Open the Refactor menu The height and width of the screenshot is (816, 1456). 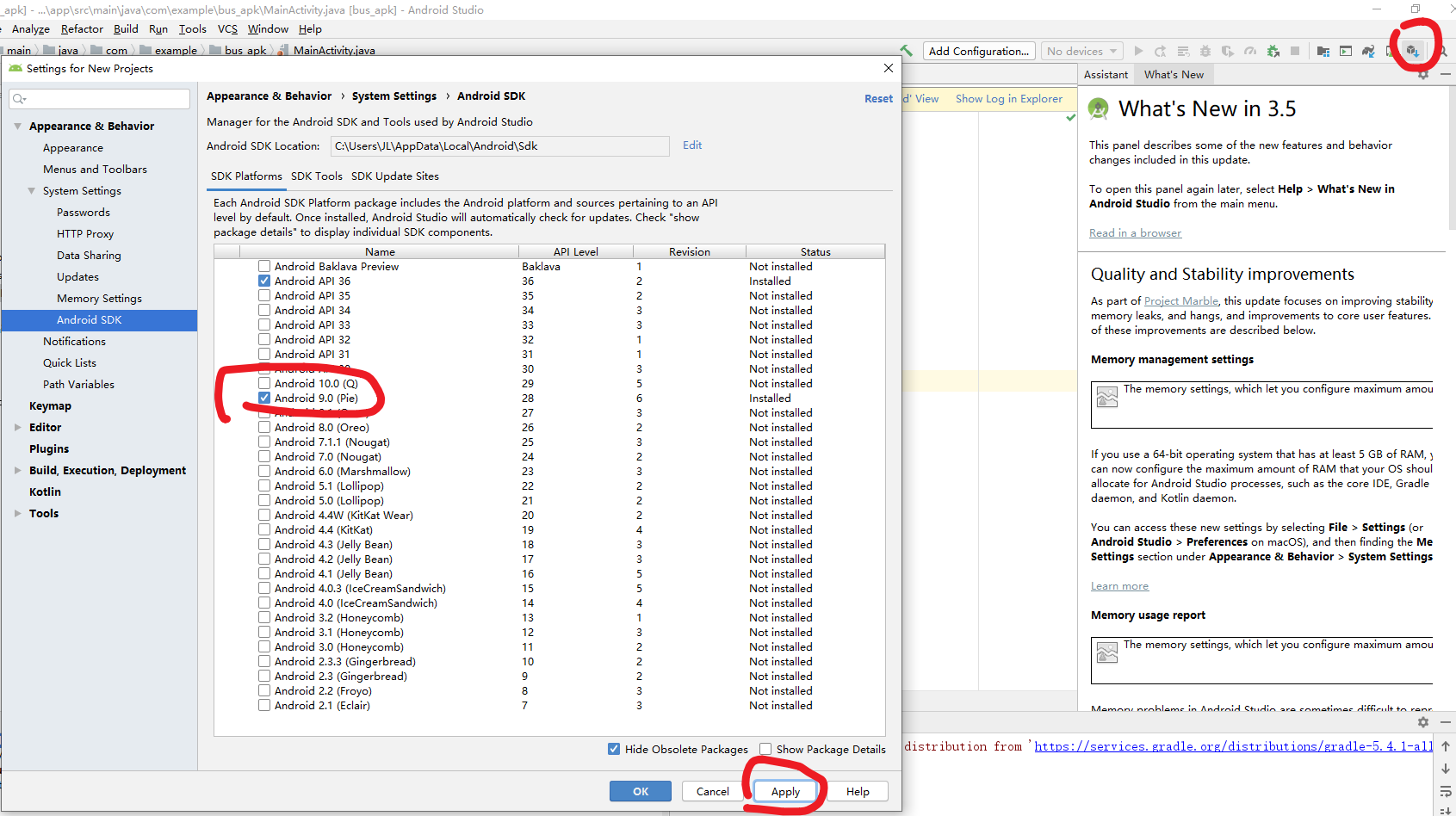pos(82,28)
